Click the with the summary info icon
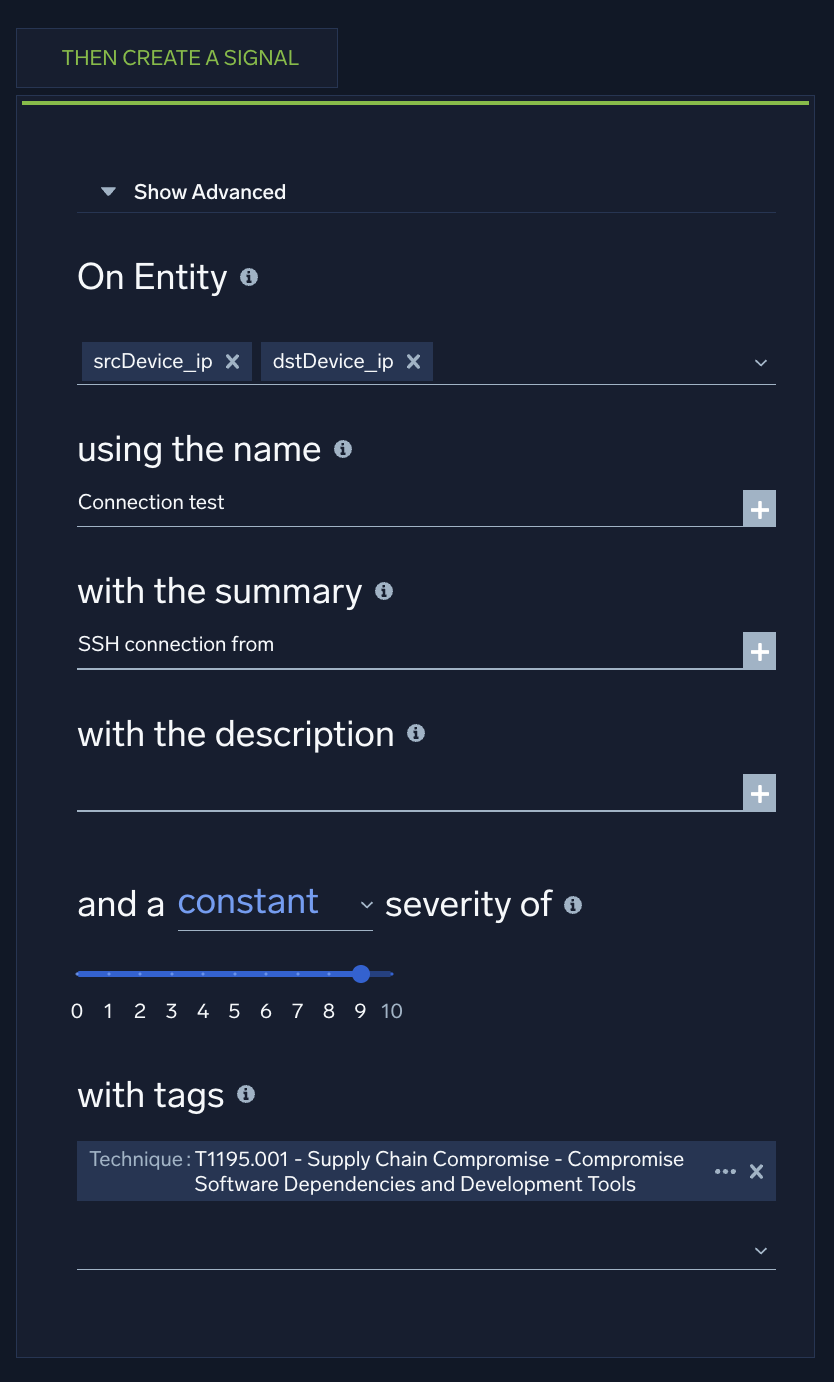This screenshot has height=1382, width=834. (382, 592)
